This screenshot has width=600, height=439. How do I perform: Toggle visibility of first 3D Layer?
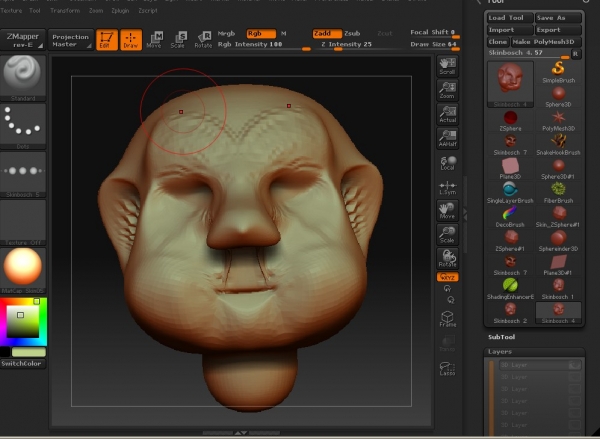click(x=574, y=365)
